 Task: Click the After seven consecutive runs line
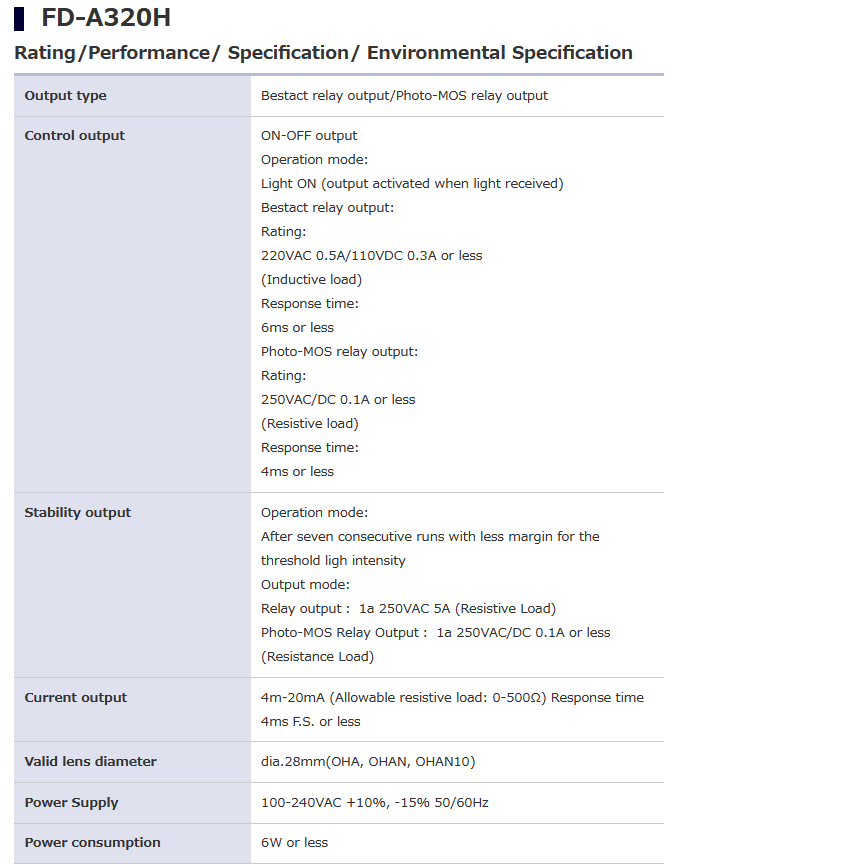[430, 537]
